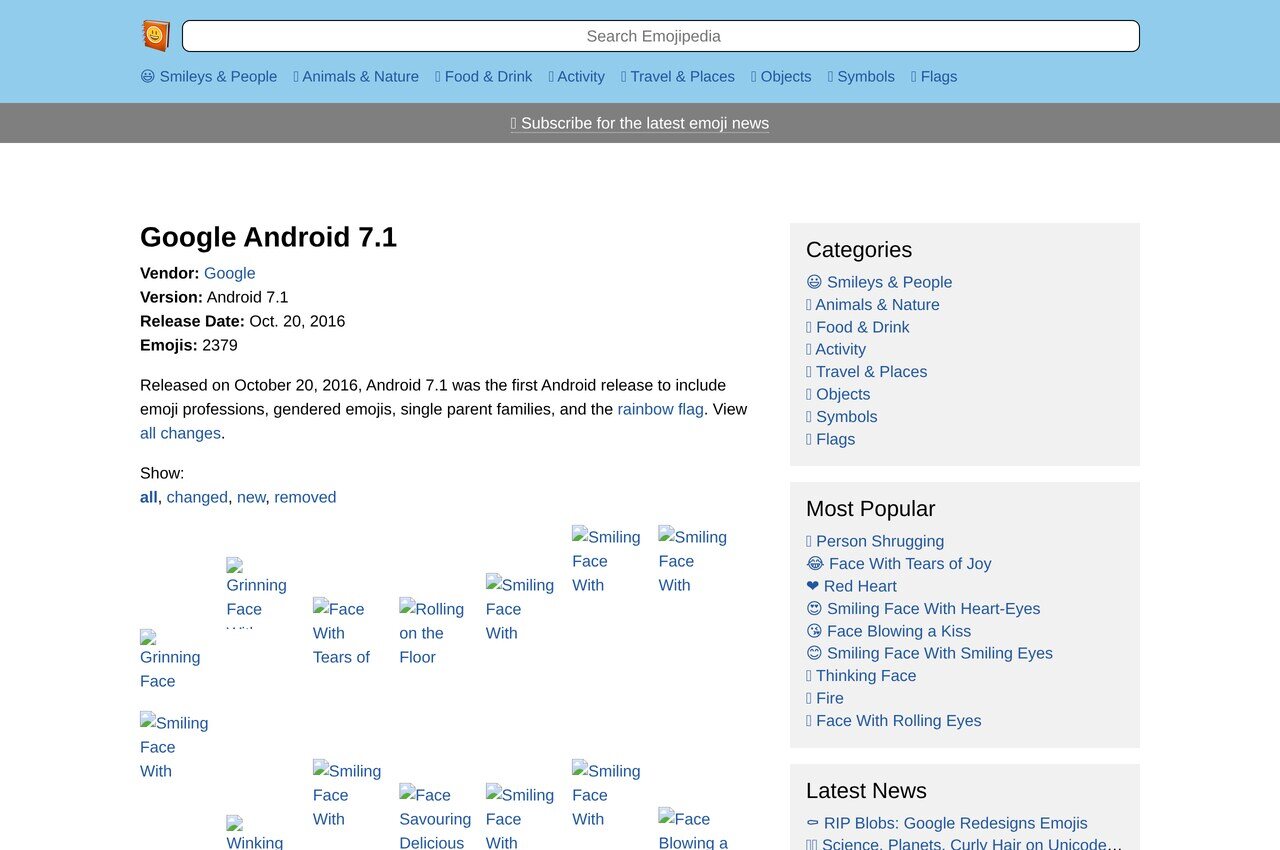Open Science, Planets, Curly Hair news link

[964, 844]
